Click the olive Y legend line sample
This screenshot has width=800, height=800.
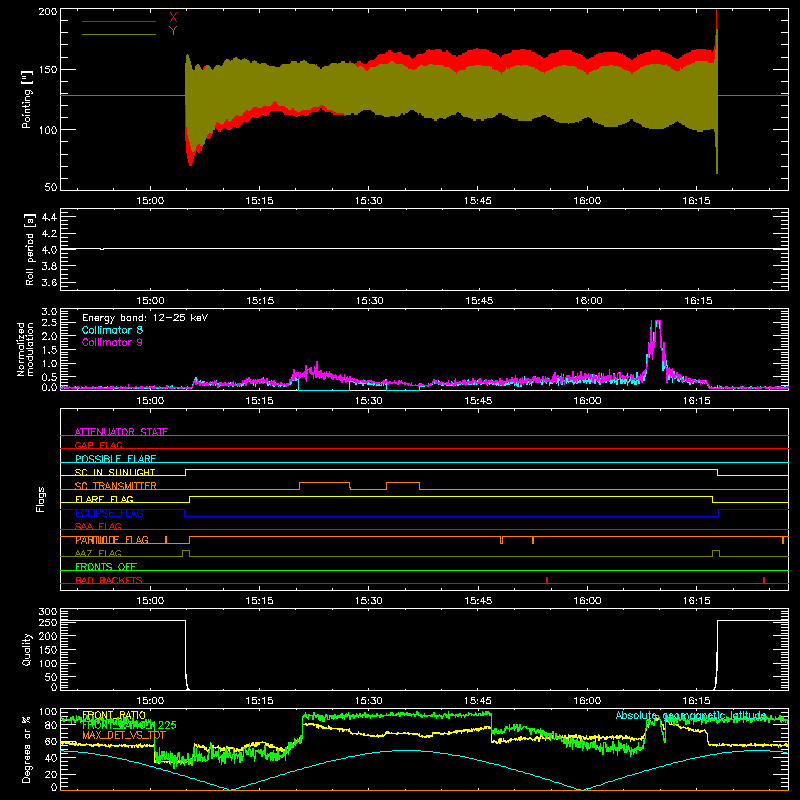(x=119, y=34)
